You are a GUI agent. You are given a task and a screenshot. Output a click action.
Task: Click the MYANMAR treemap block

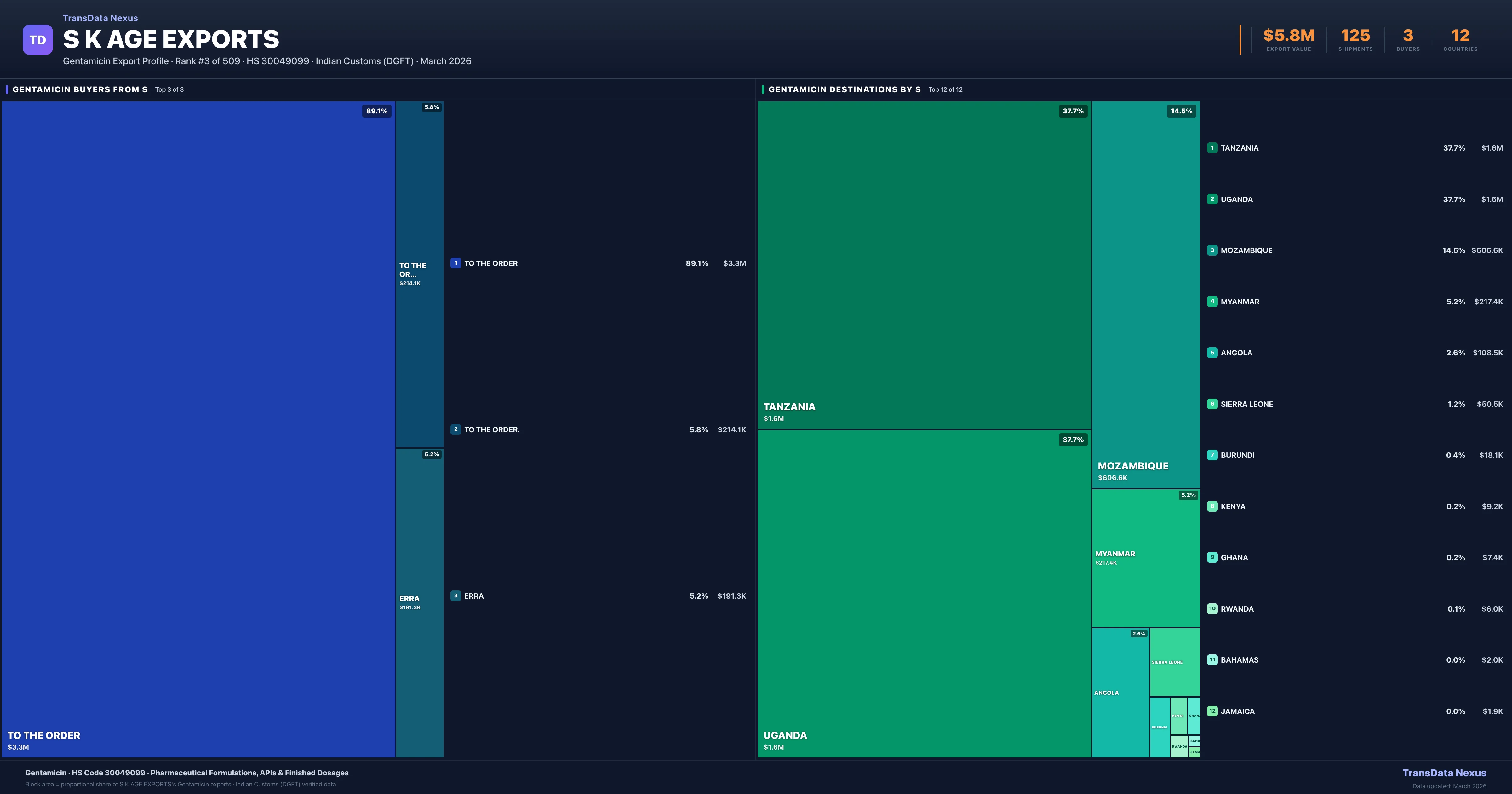tap(1146, 558)
